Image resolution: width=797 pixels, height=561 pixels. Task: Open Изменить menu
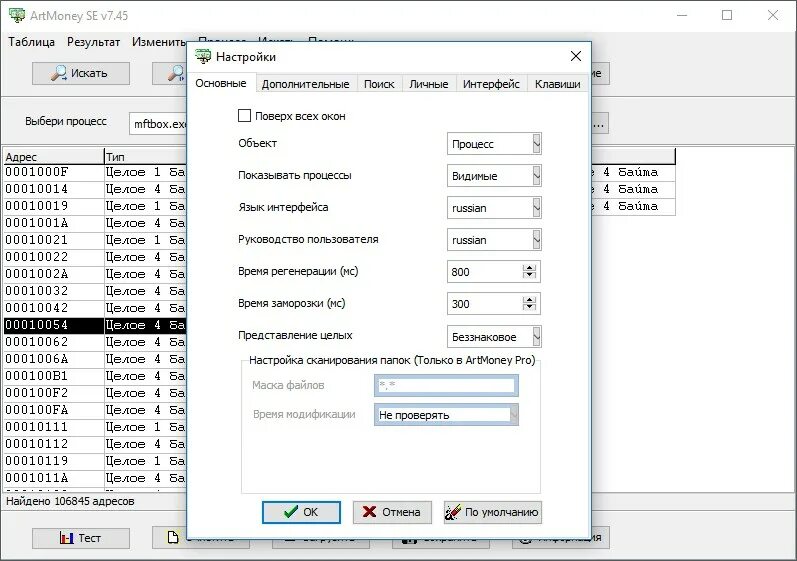click(159, 42)
